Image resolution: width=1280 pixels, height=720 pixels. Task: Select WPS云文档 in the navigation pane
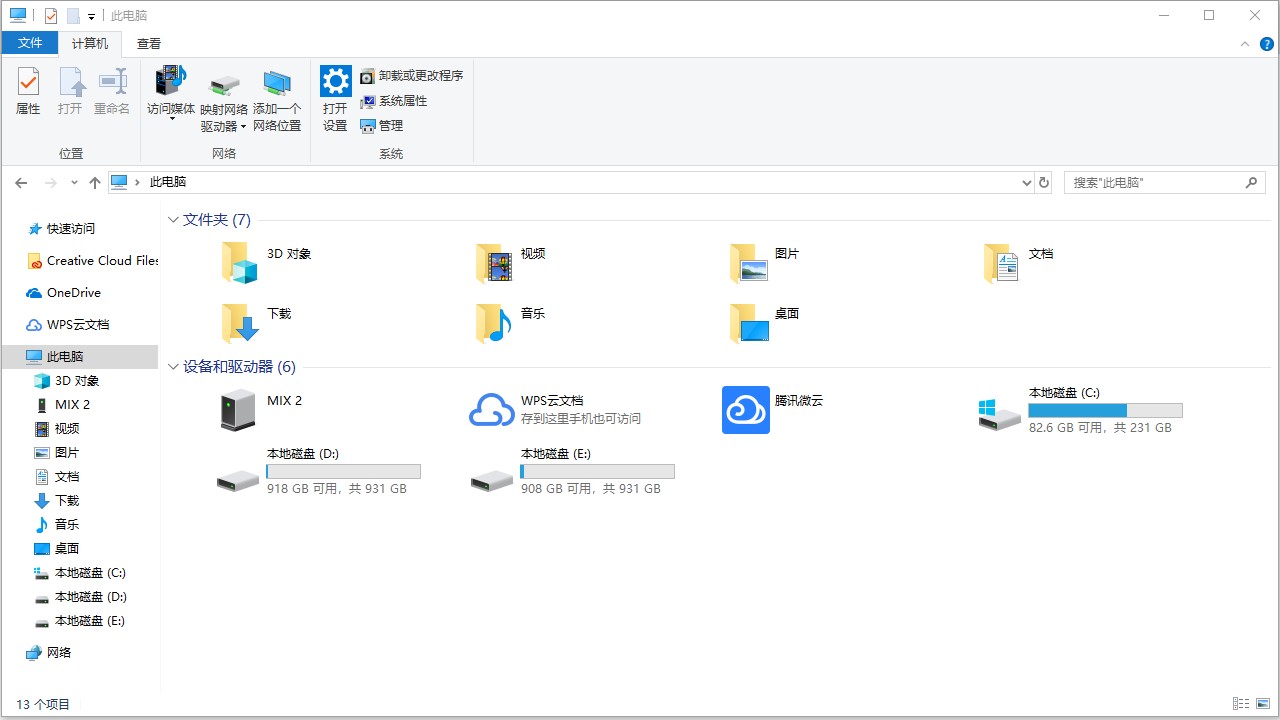point(68,325)
